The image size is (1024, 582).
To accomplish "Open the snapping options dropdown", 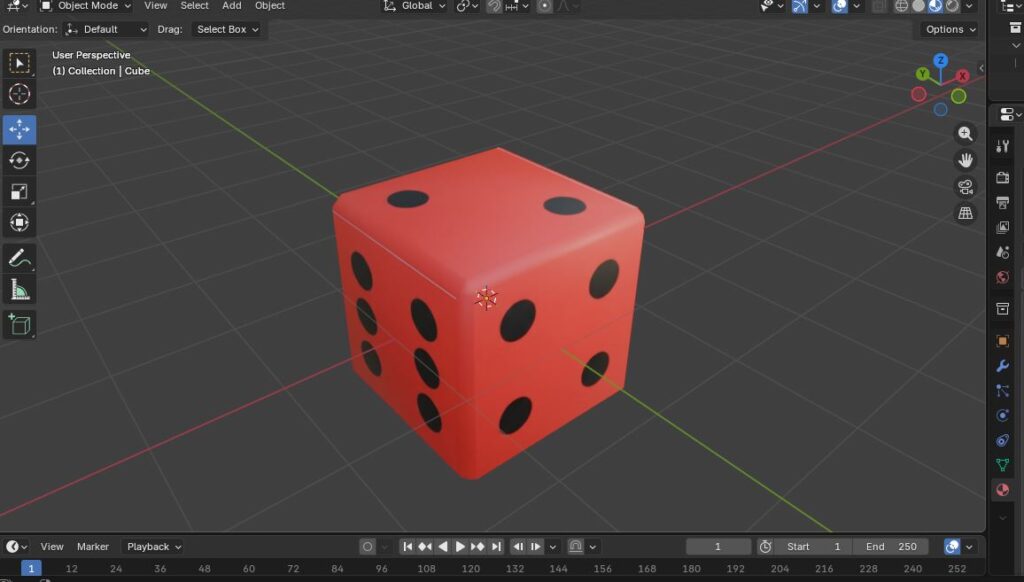I will (517, 6).
